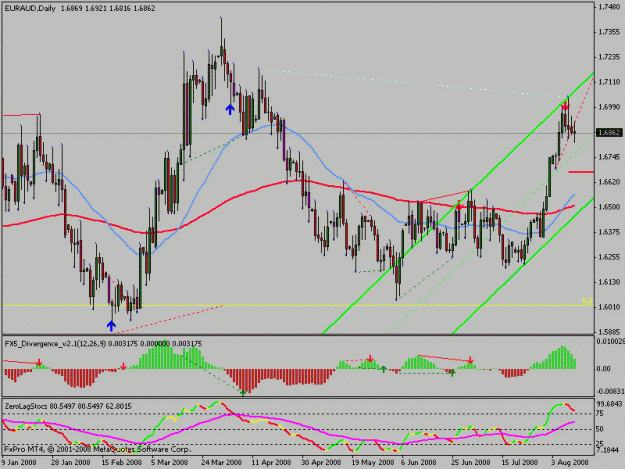
Task: Click the 1.6255 price axis label
Action: pyautogui.click(x=609, y=257)
